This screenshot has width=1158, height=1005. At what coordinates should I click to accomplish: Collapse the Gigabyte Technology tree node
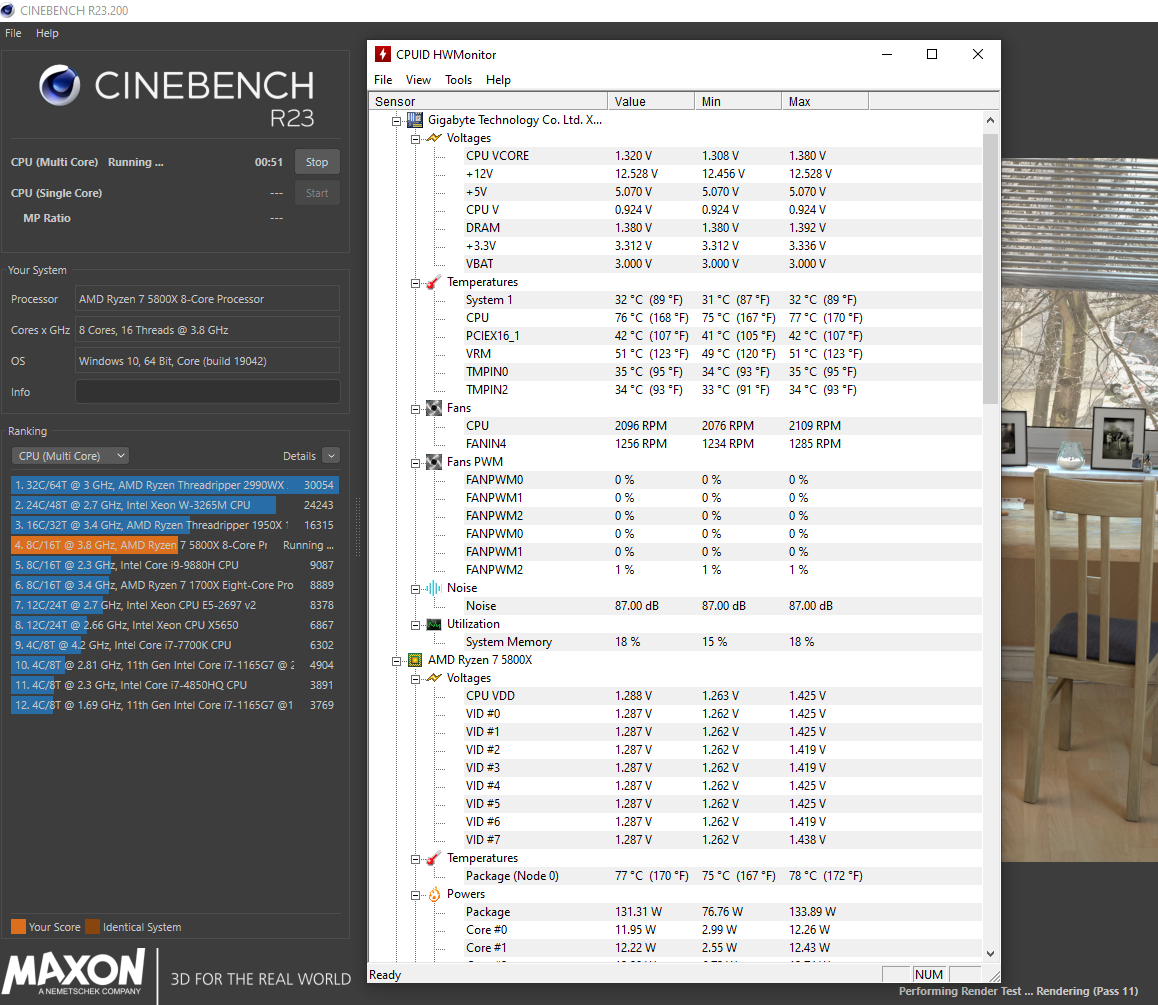click(397, 120)
